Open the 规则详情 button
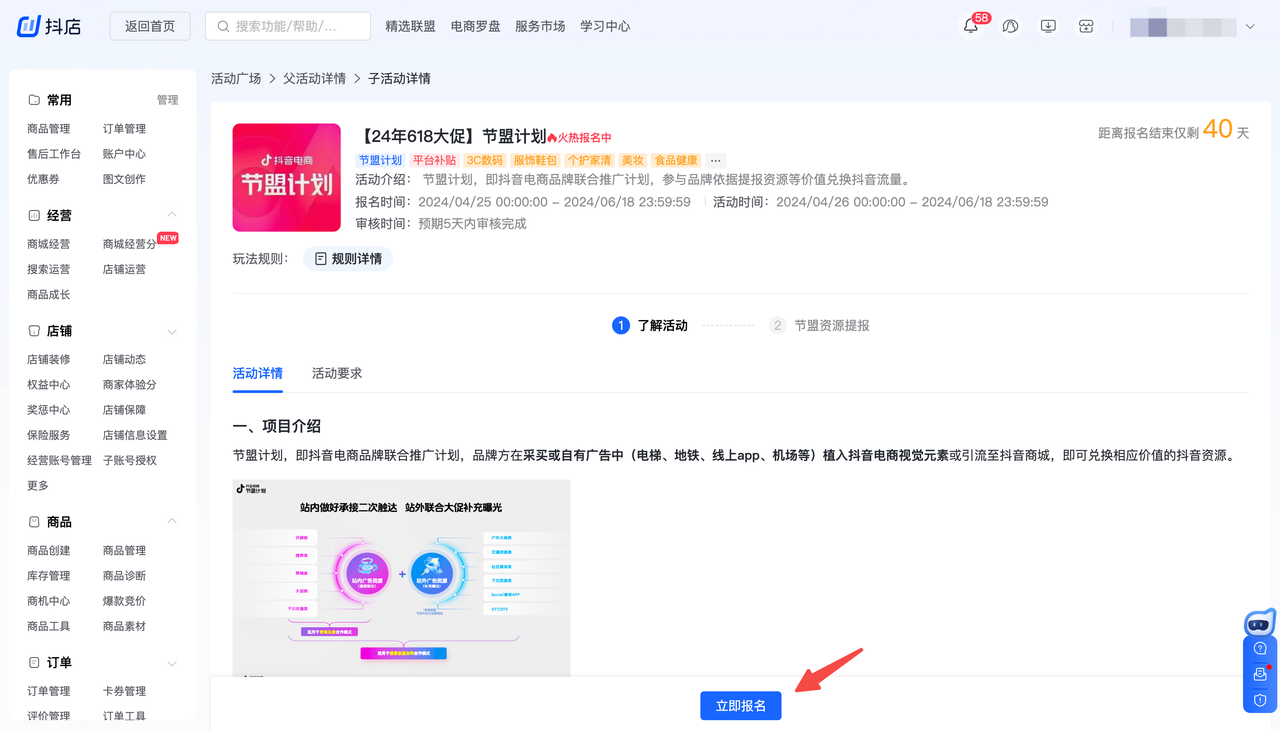1280x731 pixels. coord(348,259)
